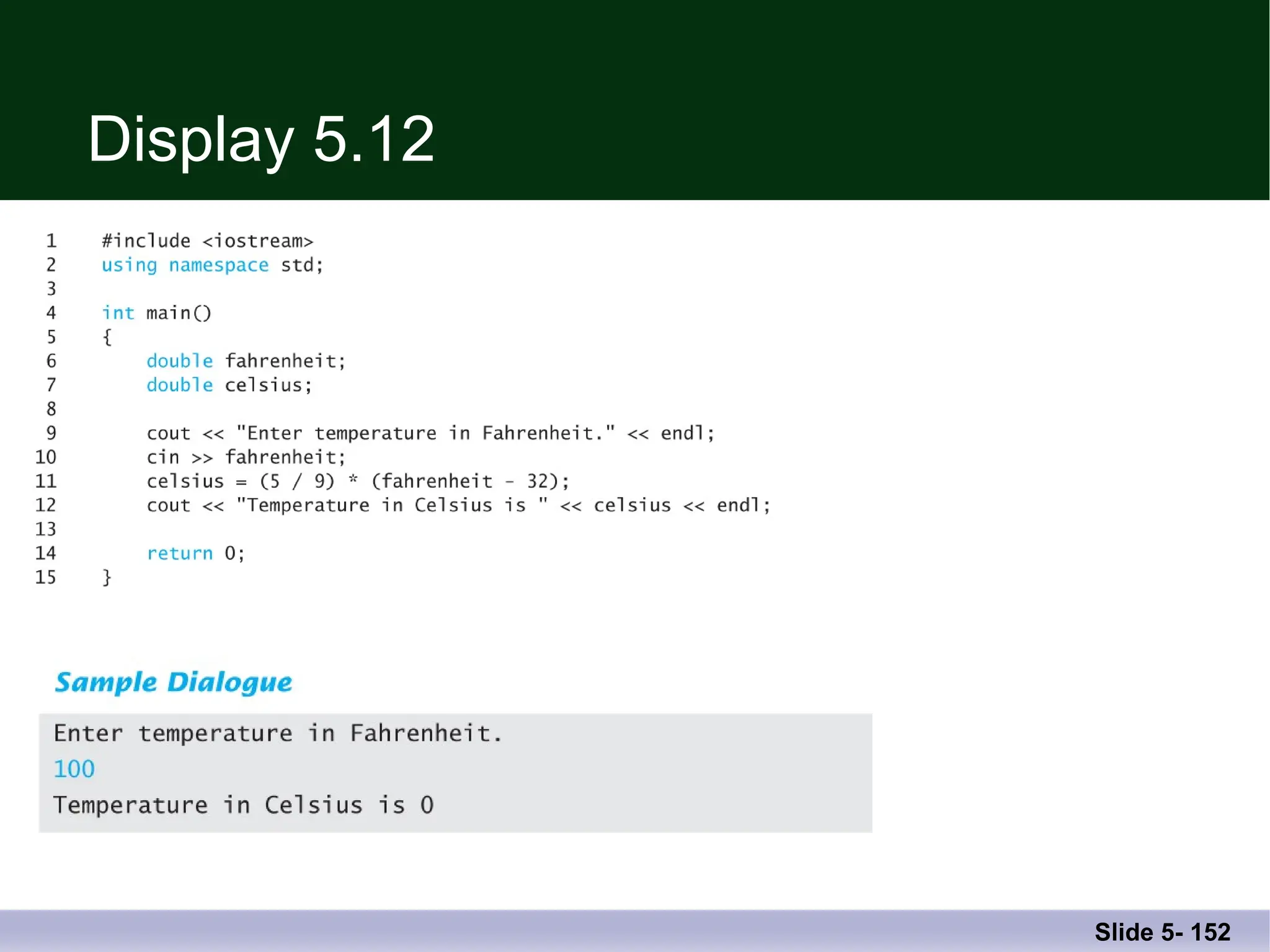The image size is (1270, 952).
Task: Click the opening brace on line 5
Action: coord(107,337)
